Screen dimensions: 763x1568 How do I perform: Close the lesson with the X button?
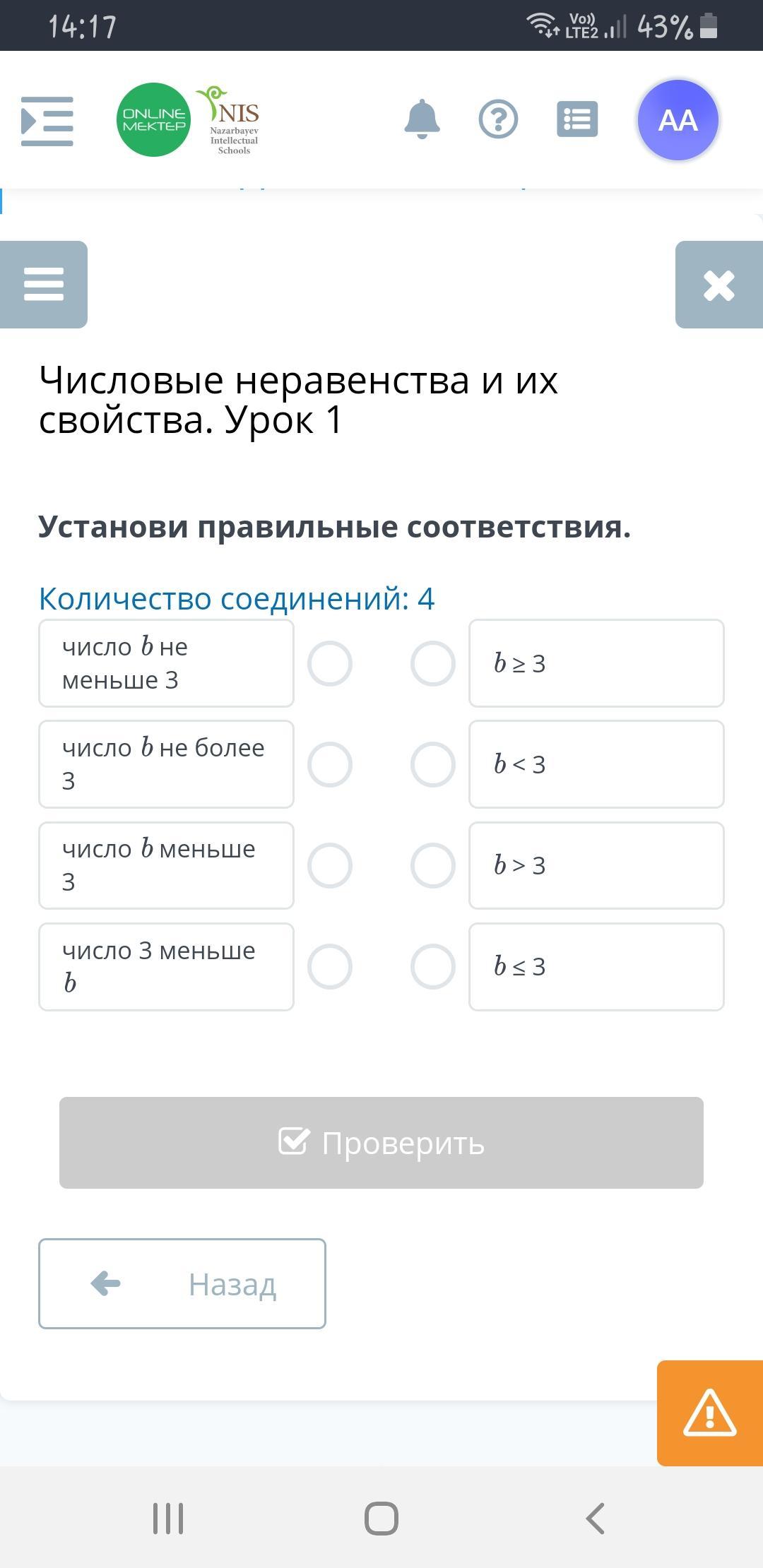click(719, 285)
